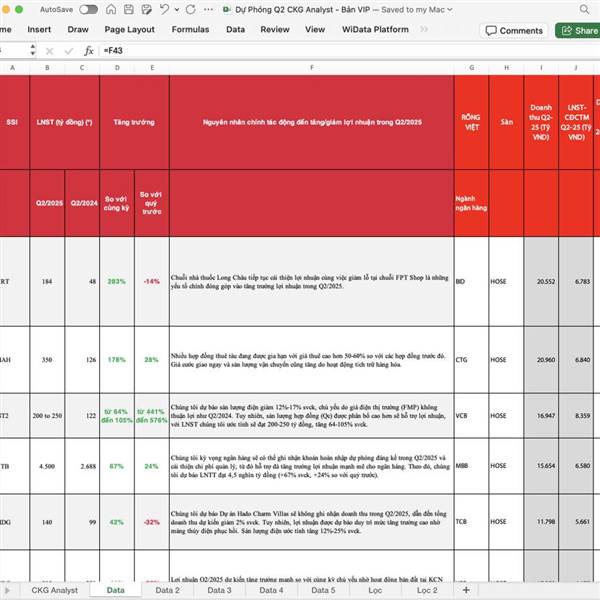Click the 'So với cùng kỳ' subheader cell
The height and width of the screenshot is (600, 600).
click(117, 203)
